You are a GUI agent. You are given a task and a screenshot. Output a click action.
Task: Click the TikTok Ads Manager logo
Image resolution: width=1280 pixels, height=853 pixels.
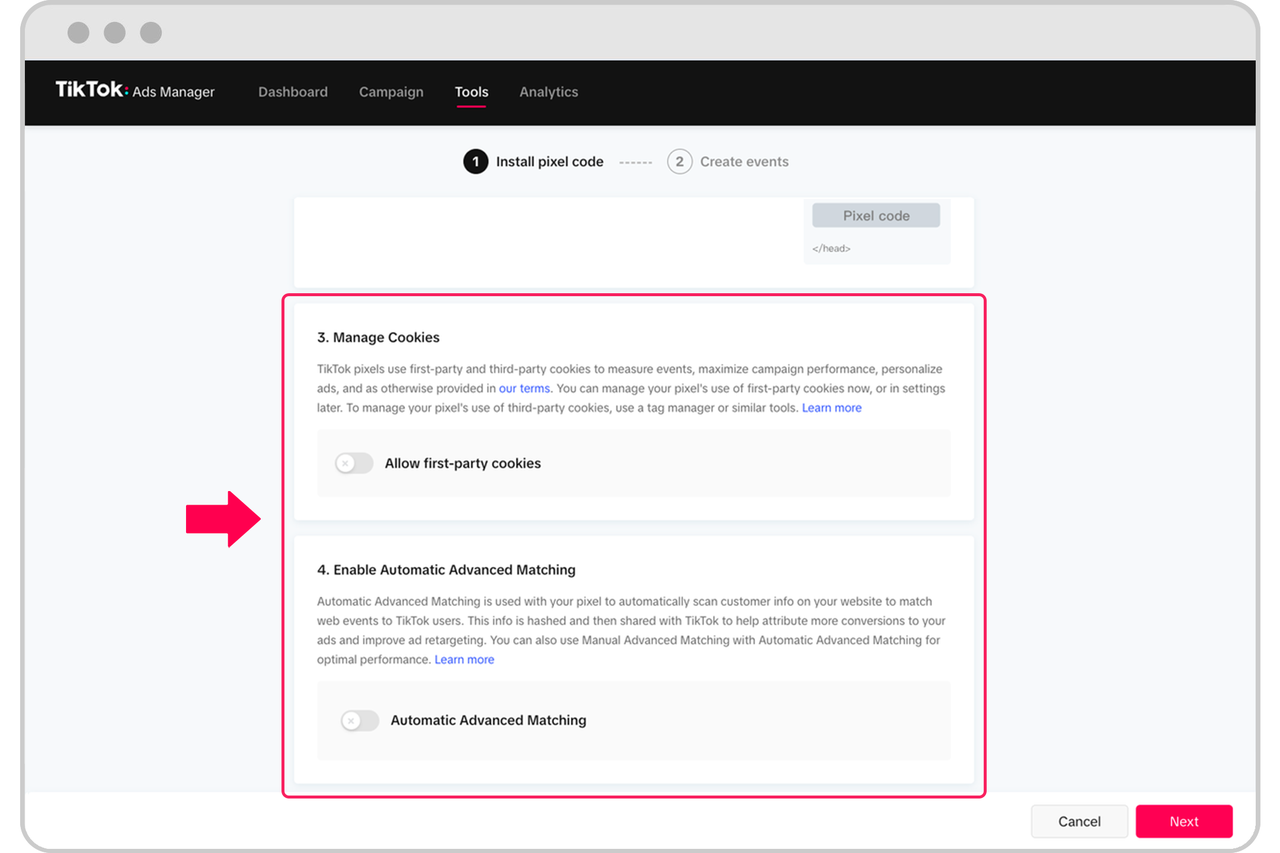[135, 91]
